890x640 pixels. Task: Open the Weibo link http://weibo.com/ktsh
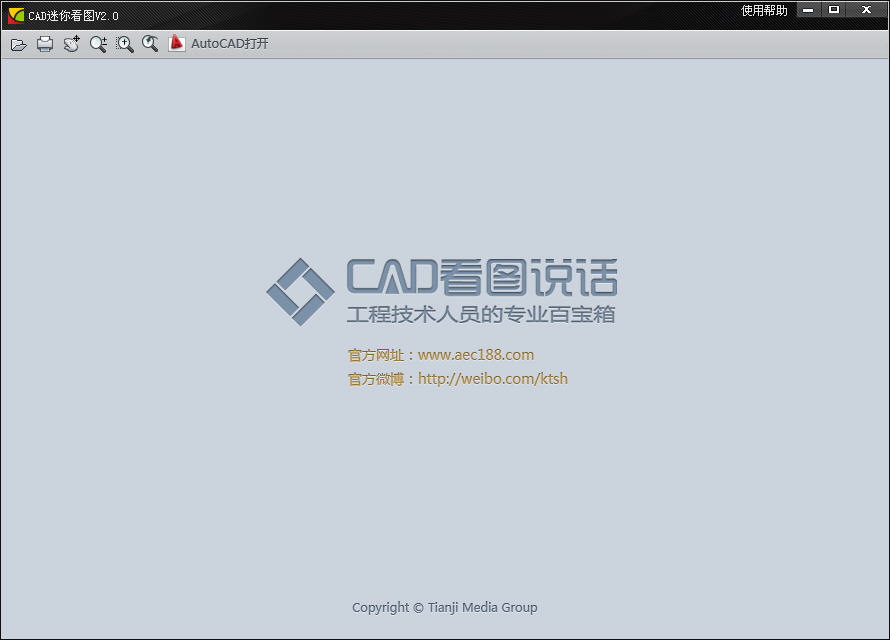(x=492, y=378)
